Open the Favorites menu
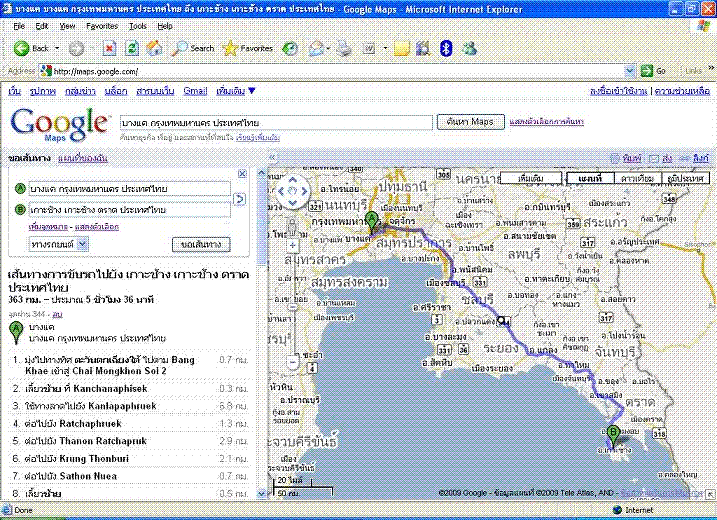Screen dimensions: 717x520 101,25
